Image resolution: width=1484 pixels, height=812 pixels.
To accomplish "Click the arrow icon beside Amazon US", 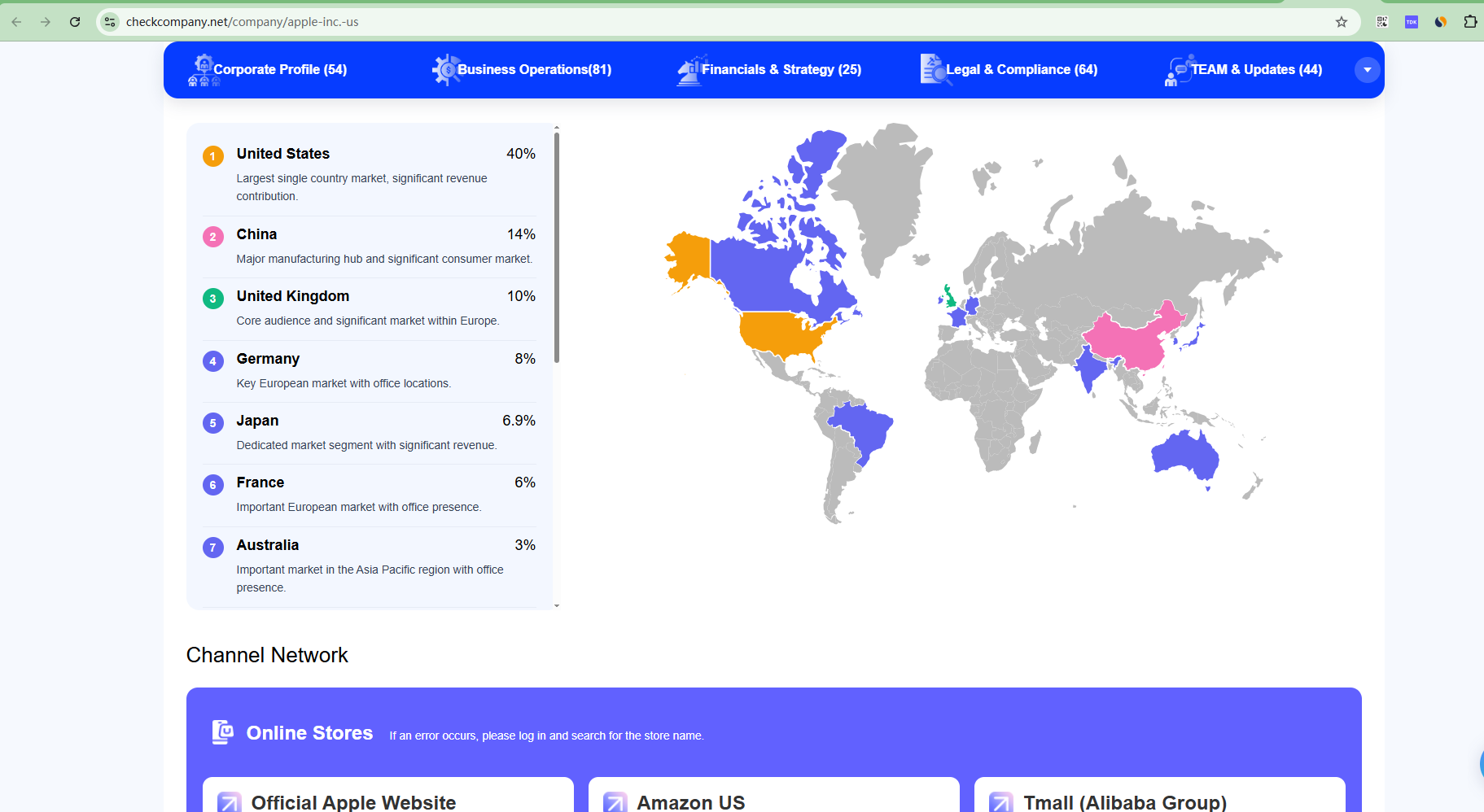I will click(x=615, y=802).
